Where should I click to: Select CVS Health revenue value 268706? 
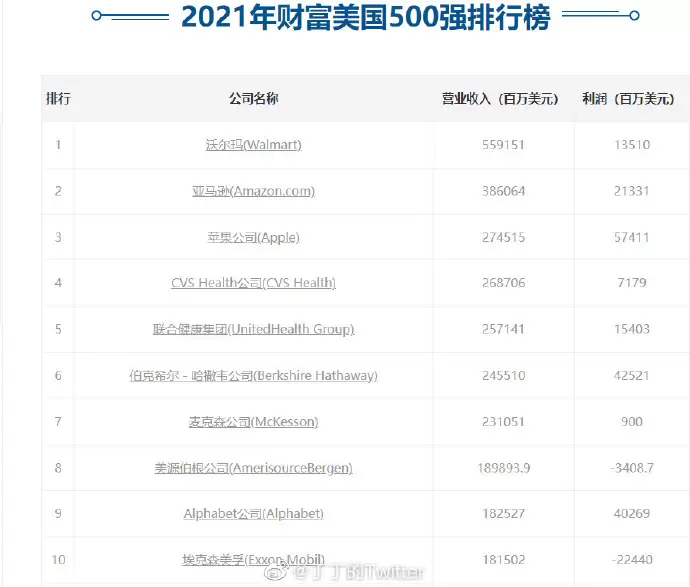[503, 283]
